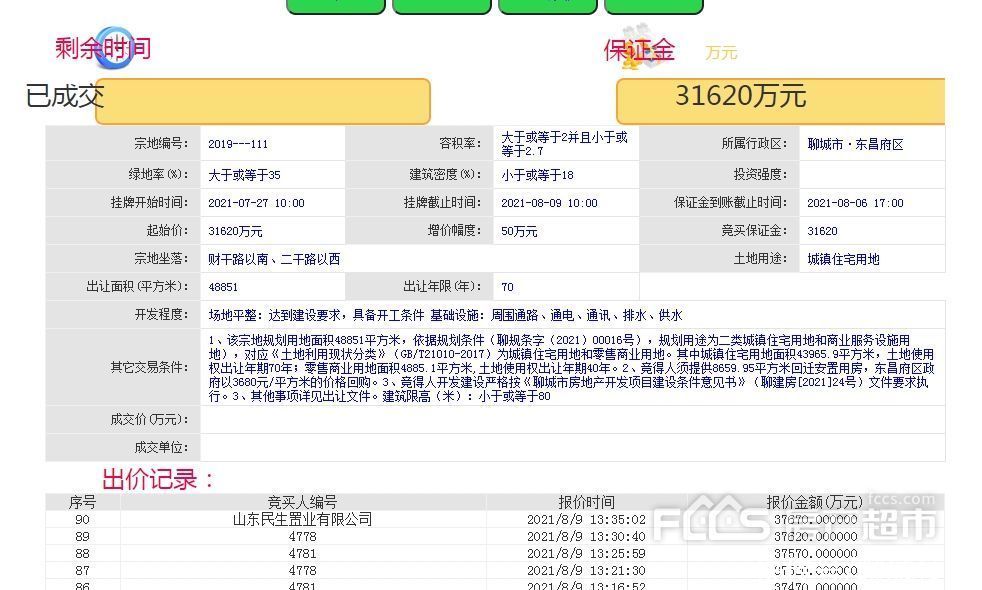Click the 所属行政区 label
The width and height of the screenshot is (982, 590).
coord(755,143)
